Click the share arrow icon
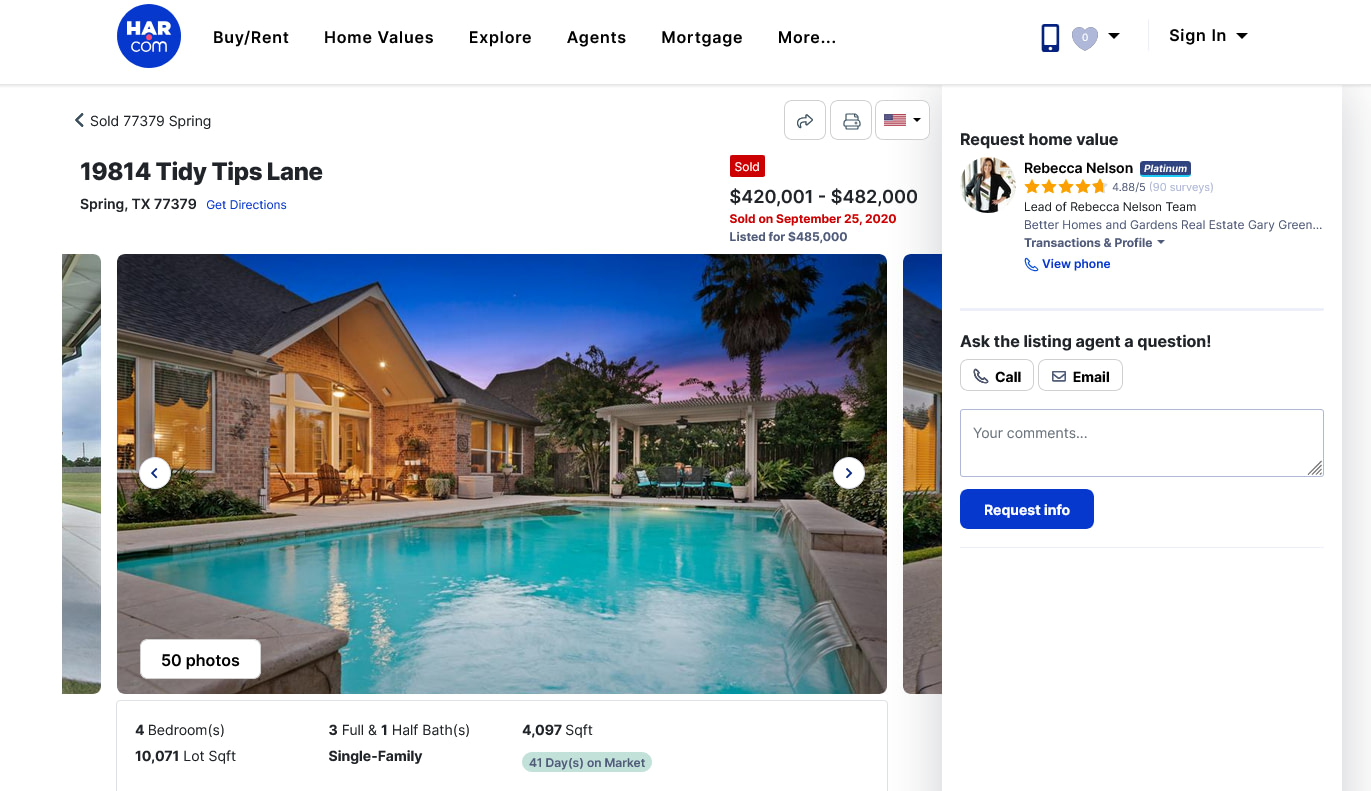The width and height of the screenshot is (1371, 791). [x=805, y=121]
